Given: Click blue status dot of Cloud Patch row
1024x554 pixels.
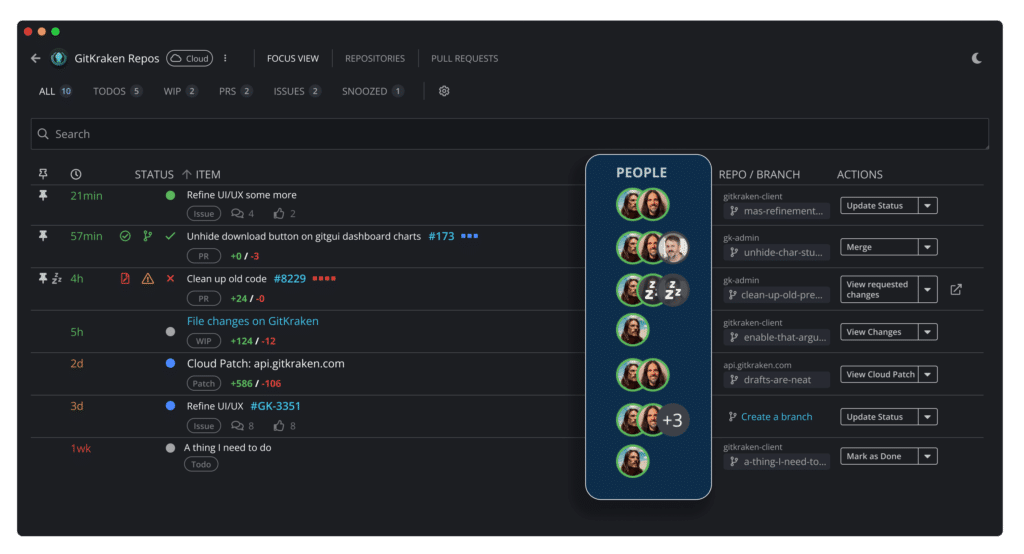Looking at the screenshot, I should point(170,363).
